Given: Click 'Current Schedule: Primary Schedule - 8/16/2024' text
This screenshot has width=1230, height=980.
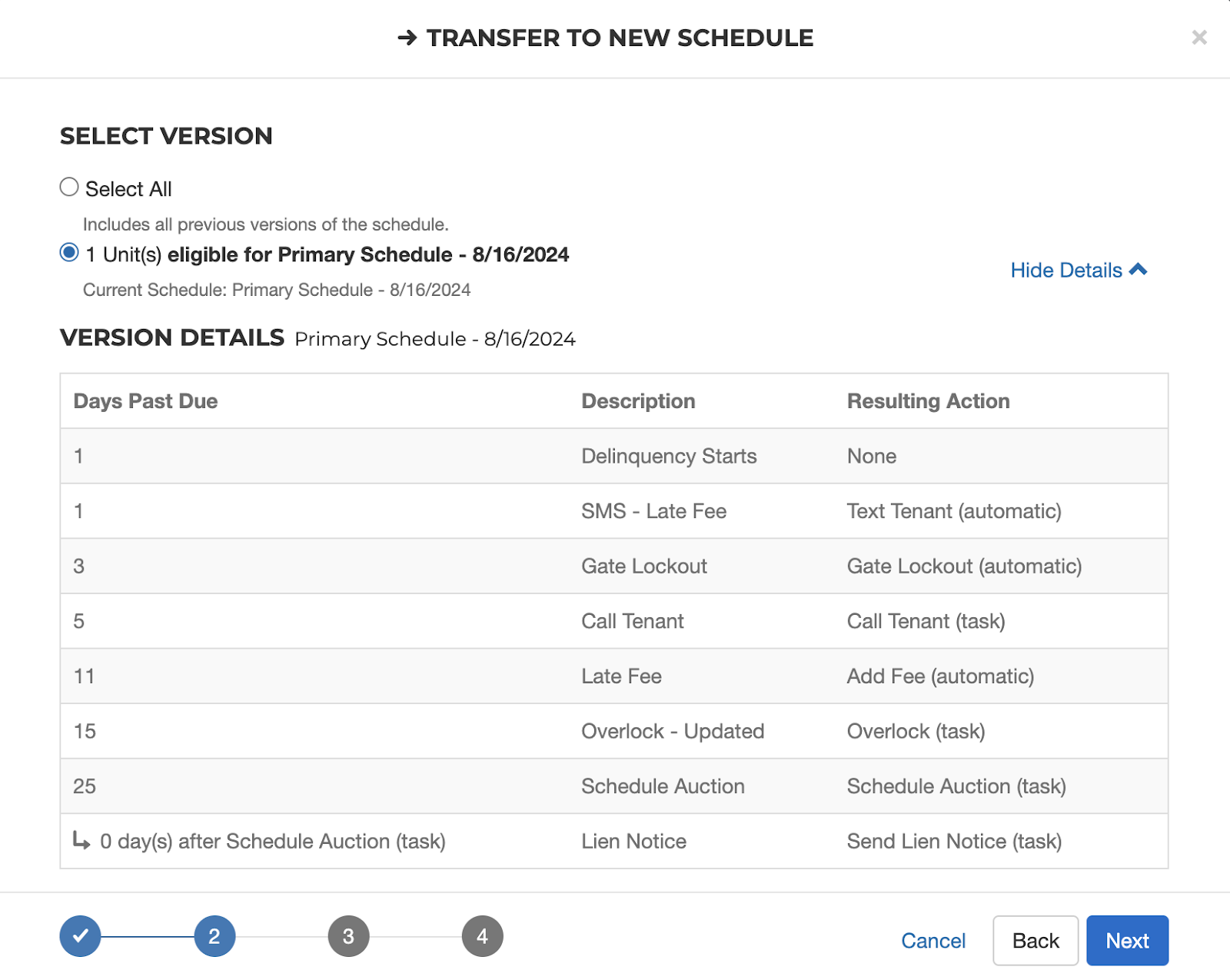Looking at the screenshot, I should (277, 290).
